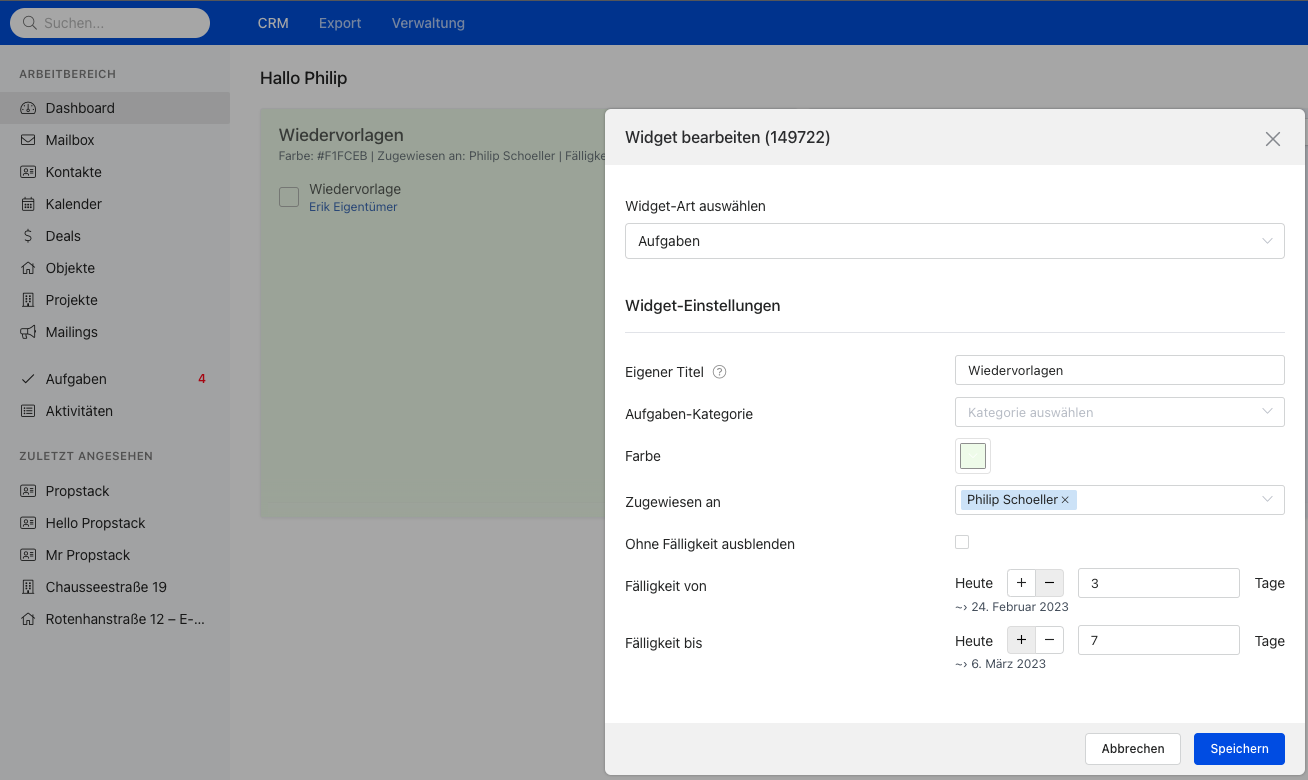The width and height of the screenshot is (1308, 780).
Task: Click the Kalender calendar icon
Action: 28,204
